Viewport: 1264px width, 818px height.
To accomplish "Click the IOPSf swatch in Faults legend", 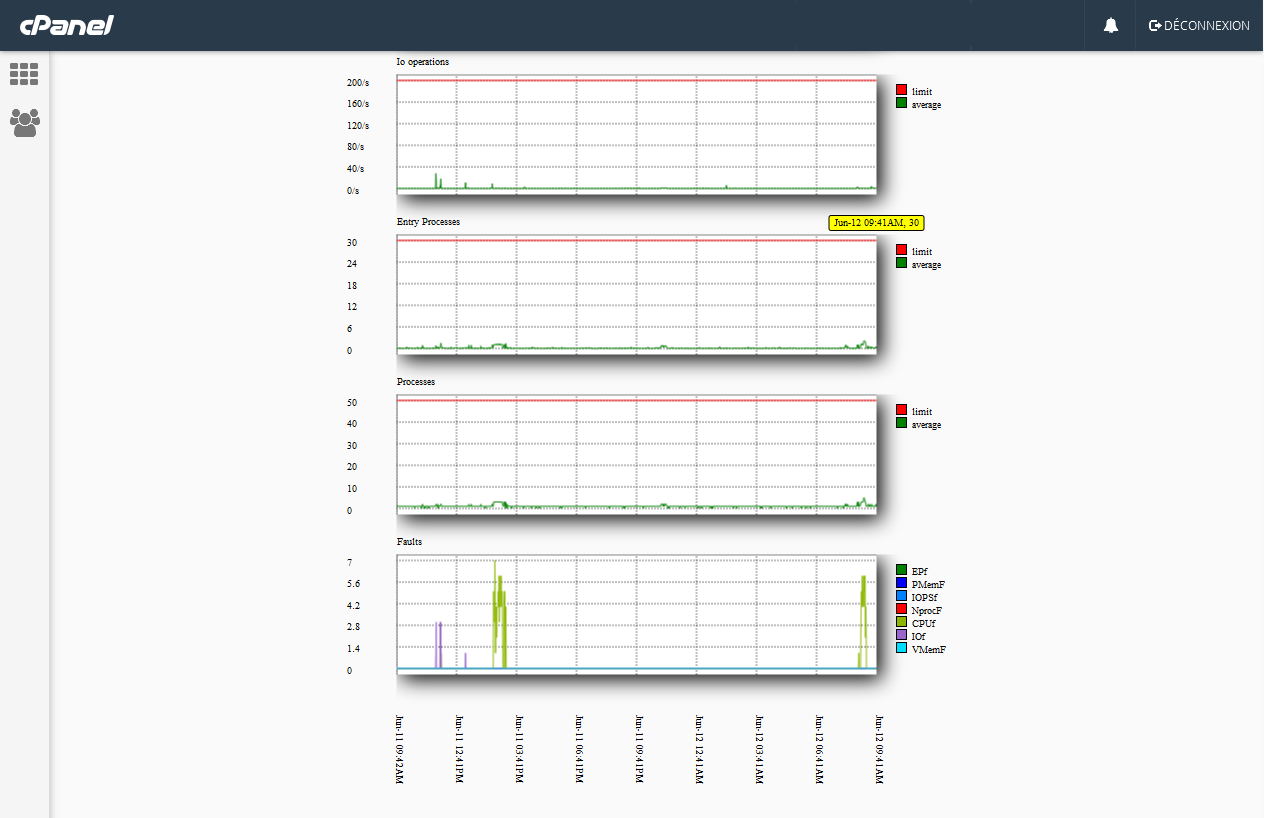I will 901,596.
